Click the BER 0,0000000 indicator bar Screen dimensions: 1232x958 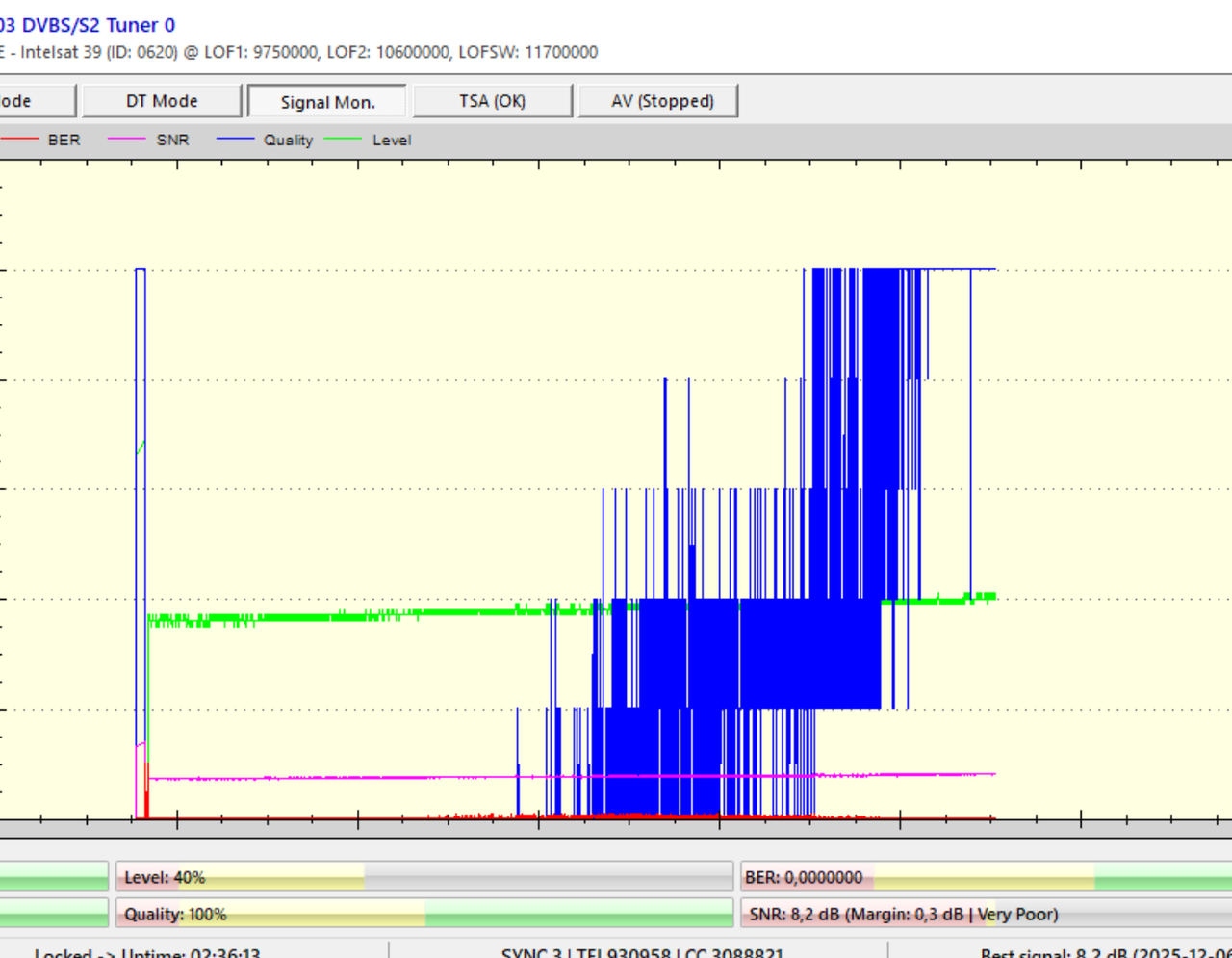point(986,877)
